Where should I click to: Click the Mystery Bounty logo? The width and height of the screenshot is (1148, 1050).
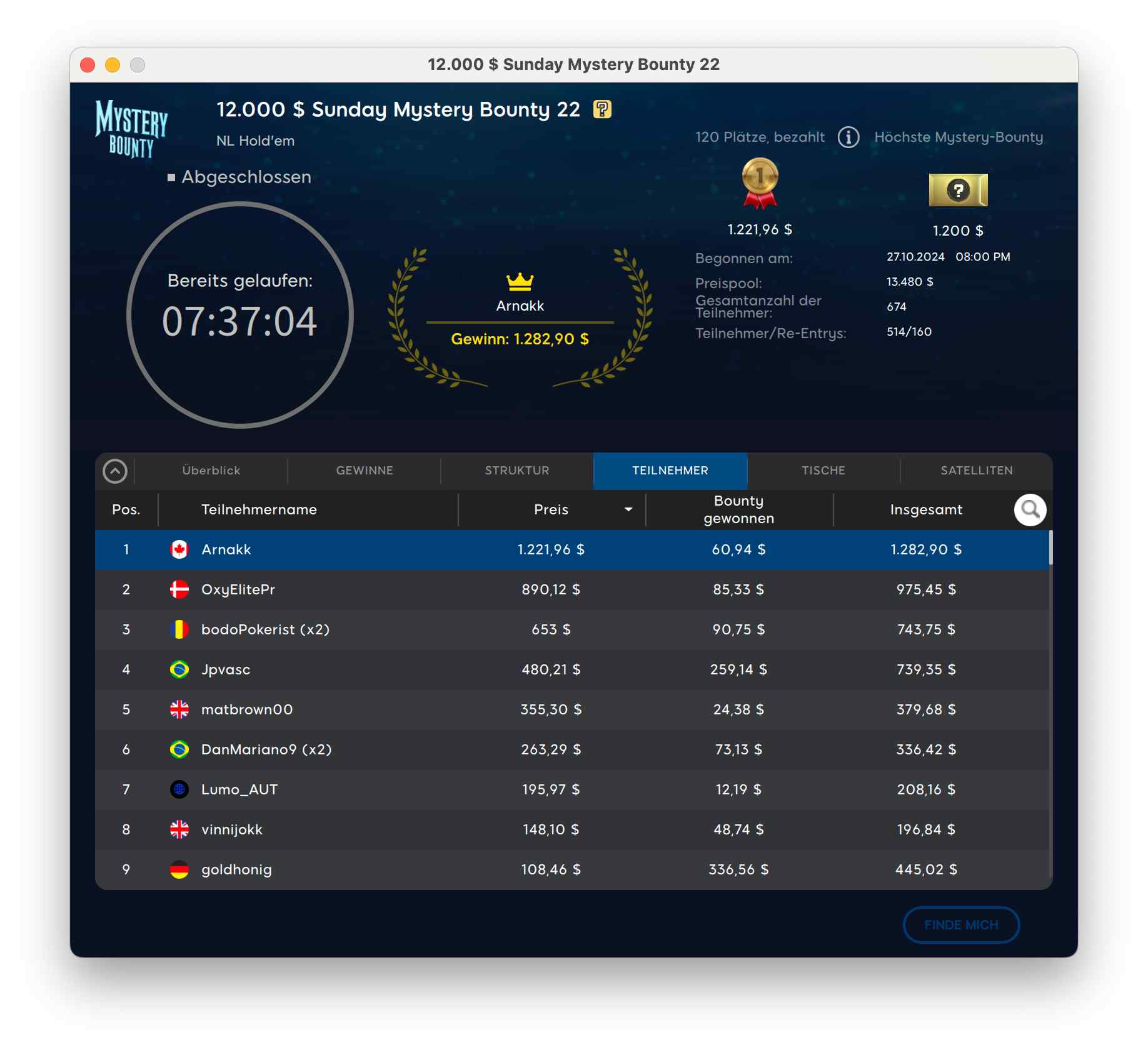131,128
